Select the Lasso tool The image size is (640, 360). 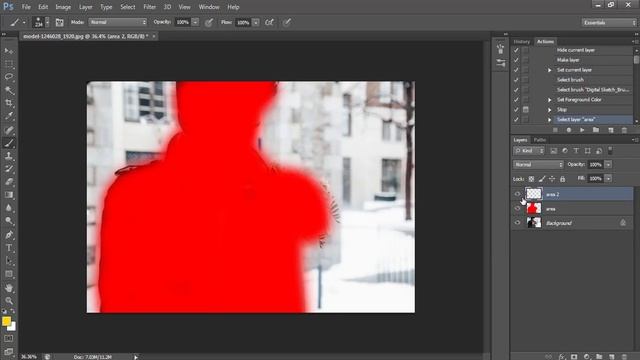pos(9,77)
